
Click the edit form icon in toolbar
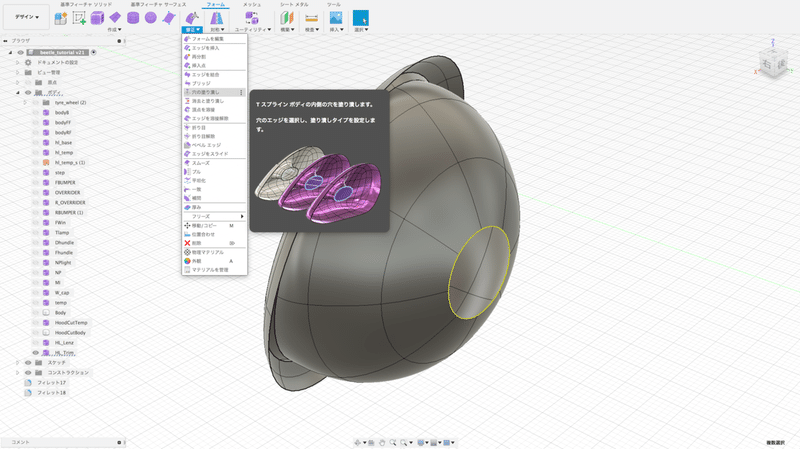(192, 18)
